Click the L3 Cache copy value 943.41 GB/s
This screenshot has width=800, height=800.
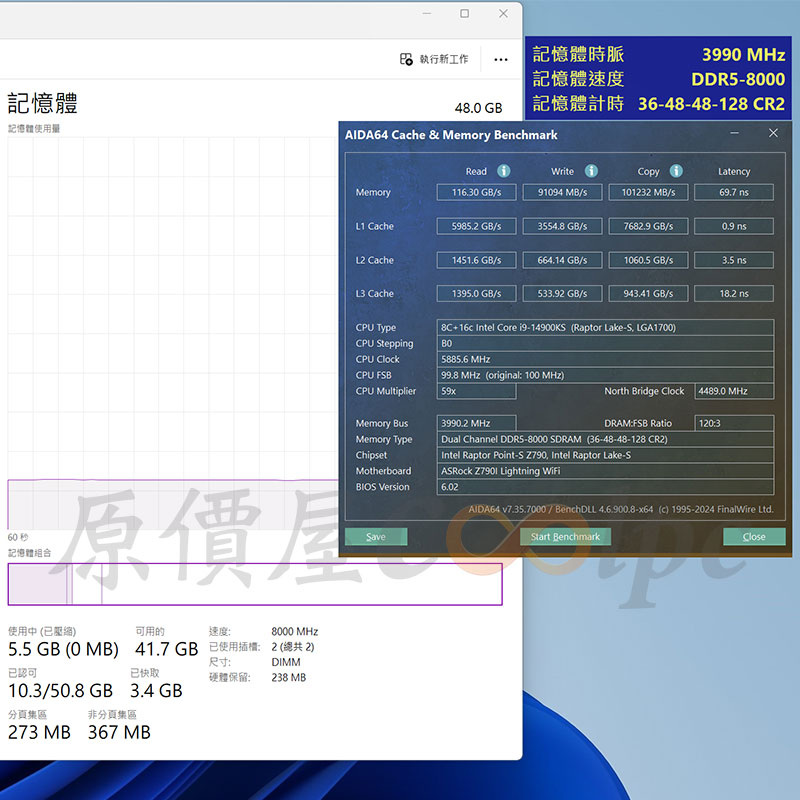coord(648,294)
